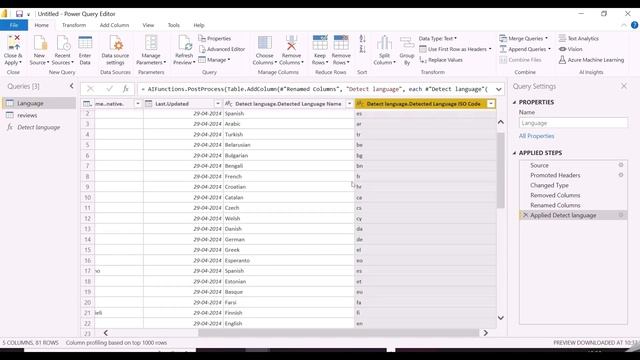This screenshot has width=640, height=360.
Task: Open the File tab
Action: [14, 25]
